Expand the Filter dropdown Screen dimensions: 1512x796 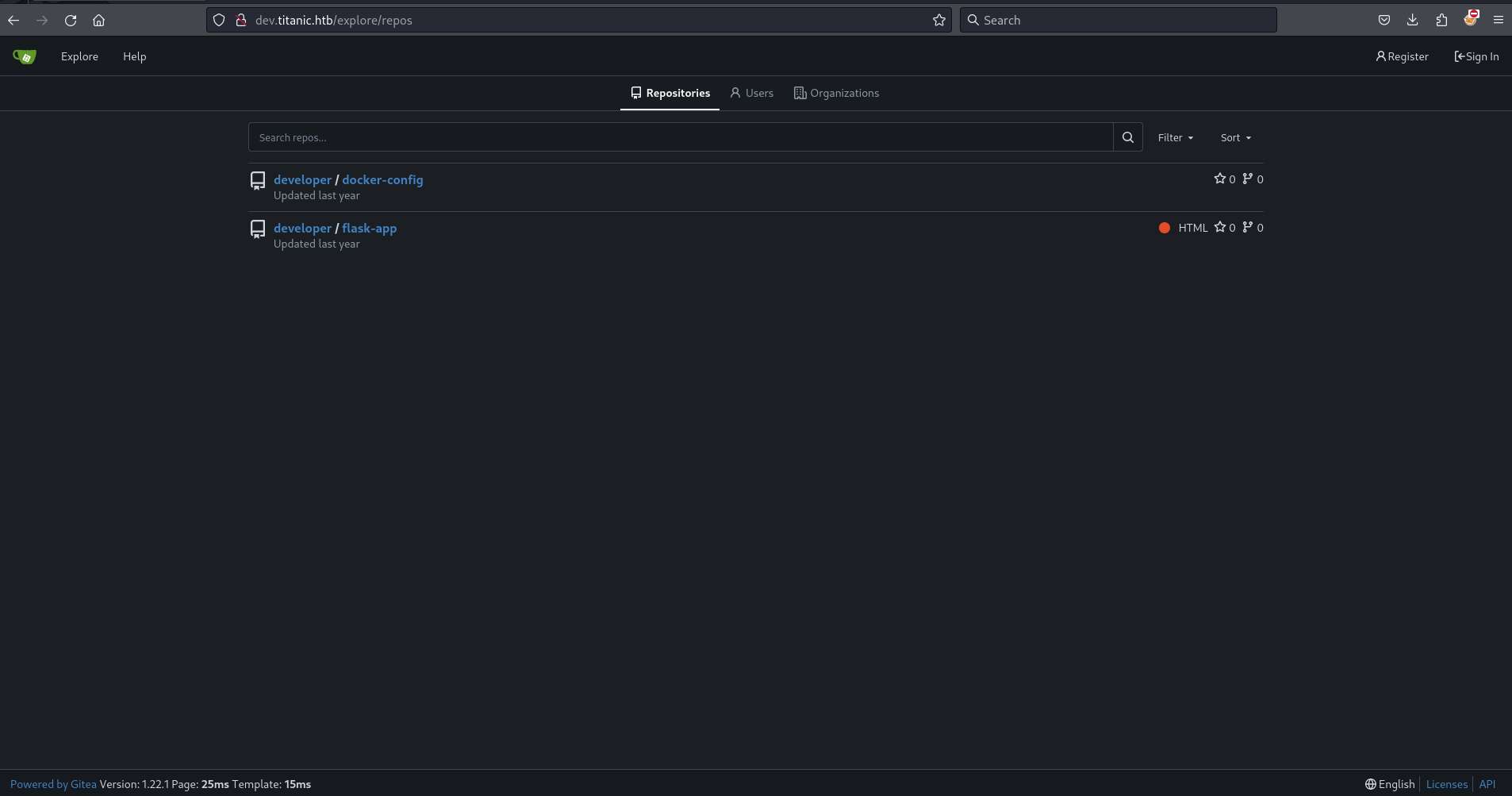(1175, 138)
